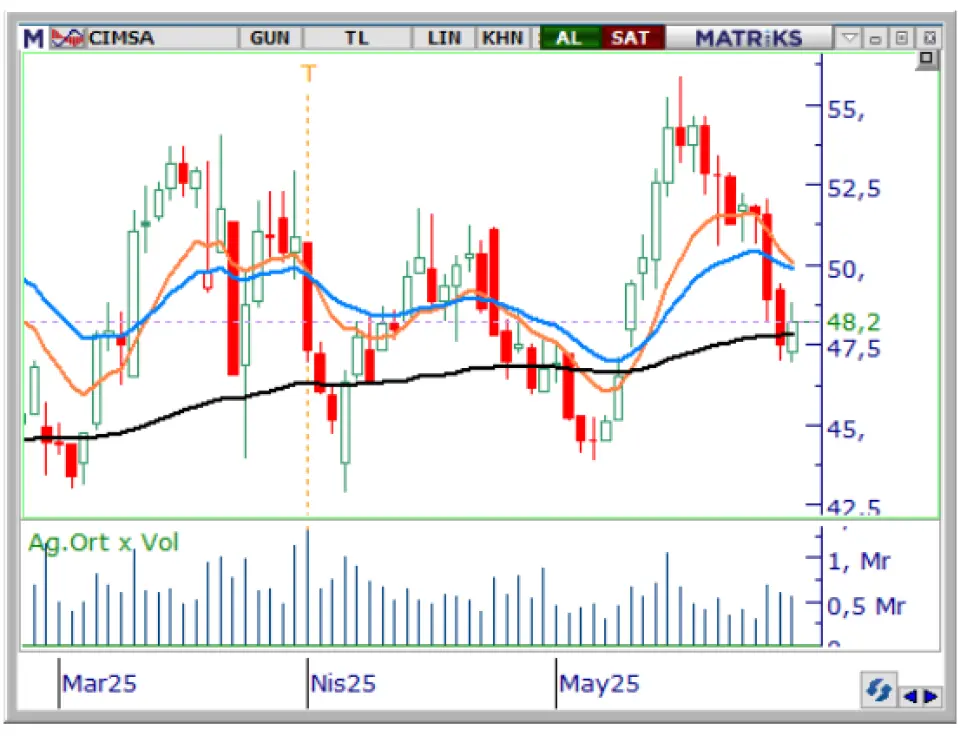Click the 47,5 price axis label
Image resolution: width=960 pixels, height=736 pixels.
[853, 349]
